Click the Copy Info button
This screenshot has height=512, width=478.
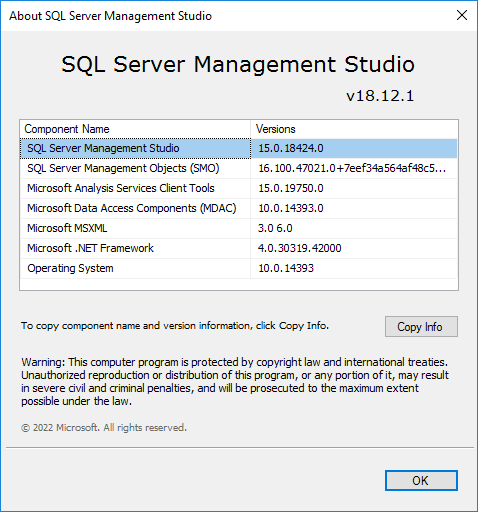point(421,327)
